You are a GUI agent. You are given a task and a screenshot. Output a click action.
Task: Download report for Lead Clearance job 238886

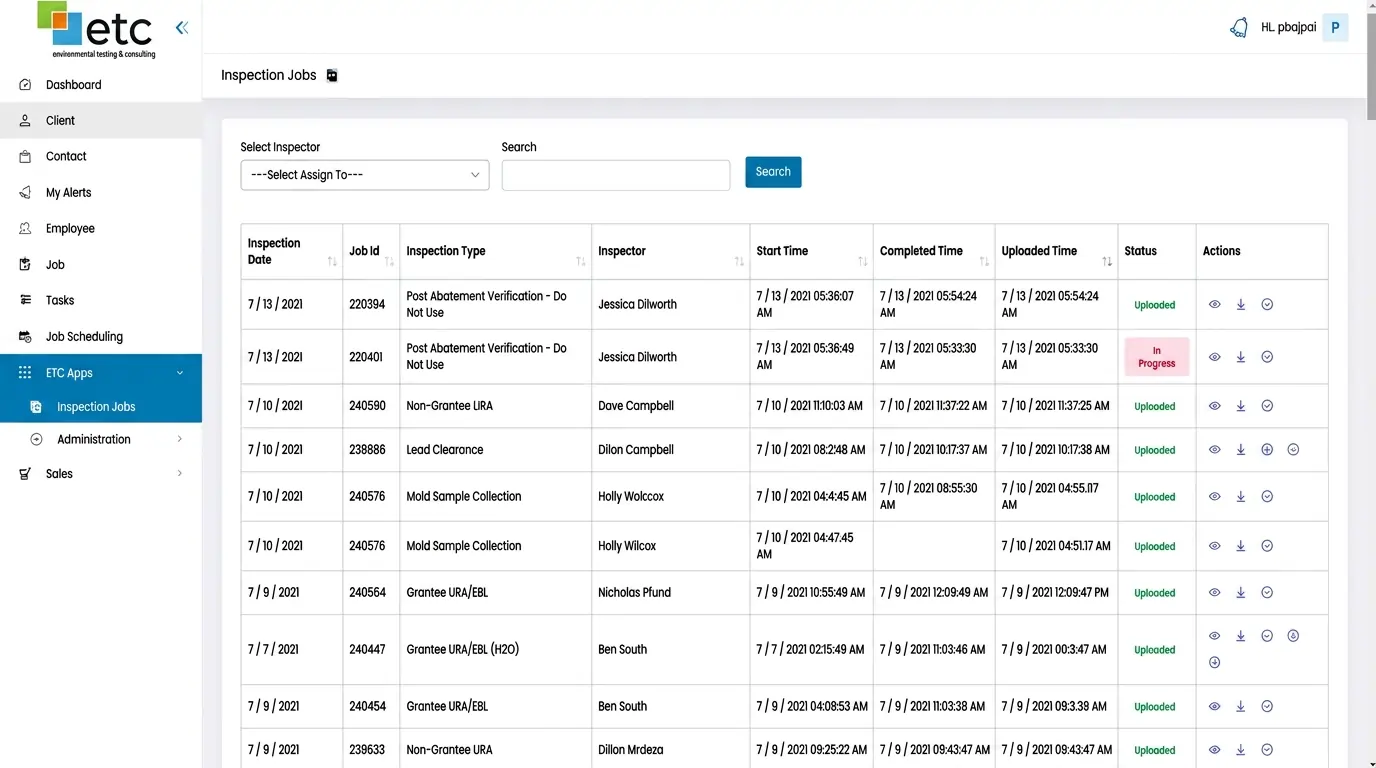point(1241,450)
